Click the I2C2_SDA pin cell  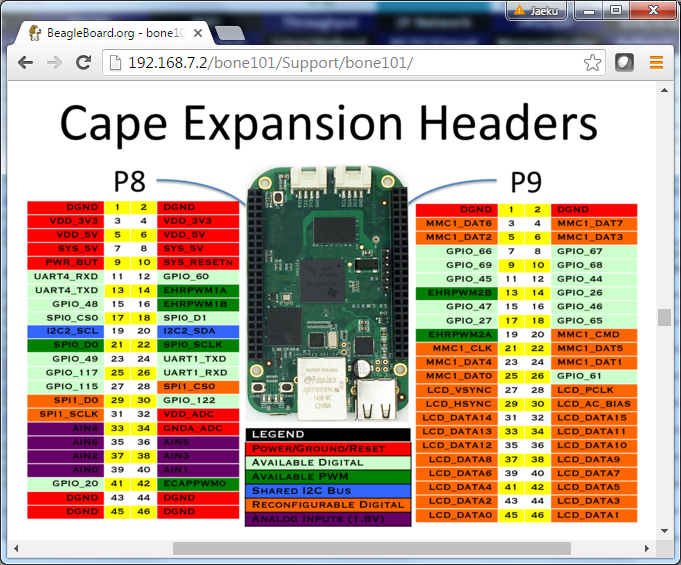click(x=198, y=331)
